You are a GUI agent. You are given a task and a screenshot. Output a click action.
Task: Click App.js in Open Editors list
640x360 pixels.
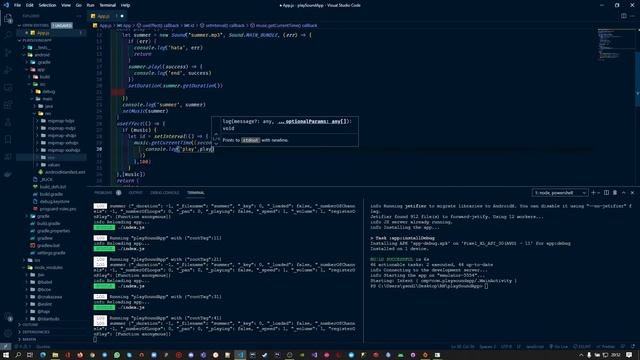pyautogui.click(x=43, y=33)
